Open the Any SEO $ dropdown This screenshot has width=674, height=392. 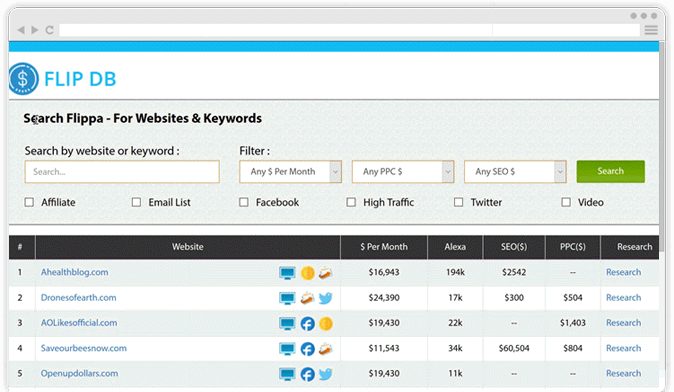point(515,172)
